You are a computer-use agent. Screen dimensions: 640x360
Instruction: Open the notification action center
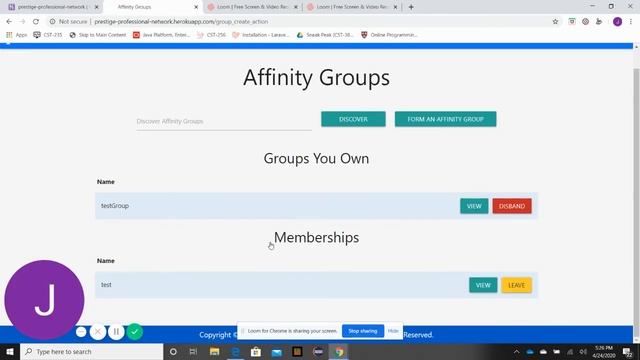click(x=628, y=352)
